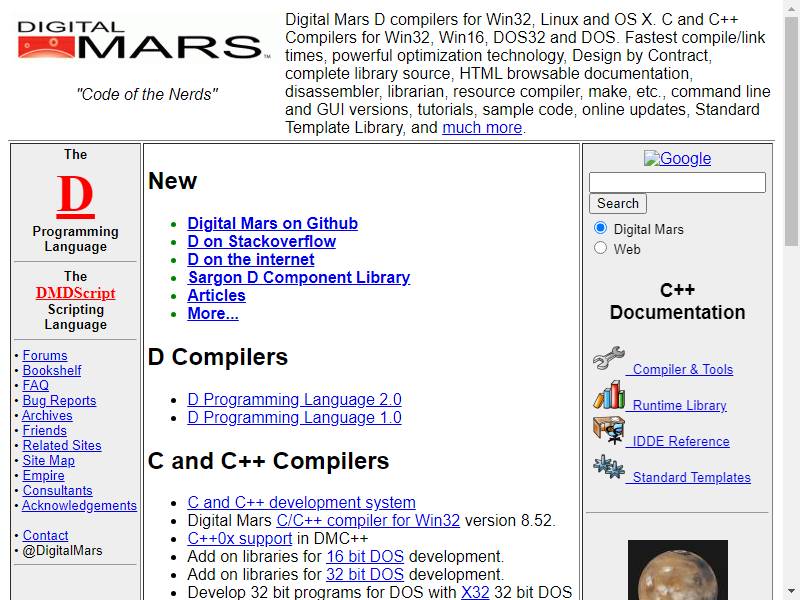Open Standard Templates documentation link
800x600 pixels.
(x=691, y=478)
